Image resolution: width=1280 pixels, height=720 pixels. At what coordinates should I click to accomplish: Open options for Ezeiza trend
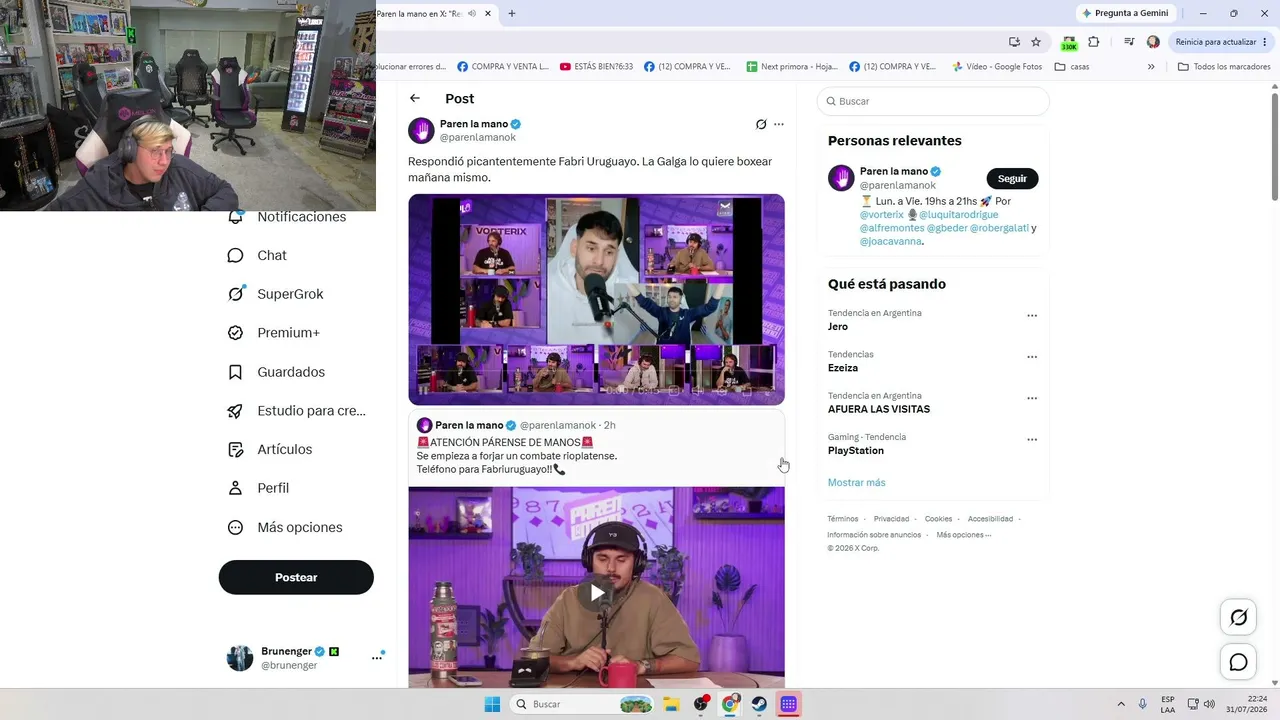pos(1032,357)
